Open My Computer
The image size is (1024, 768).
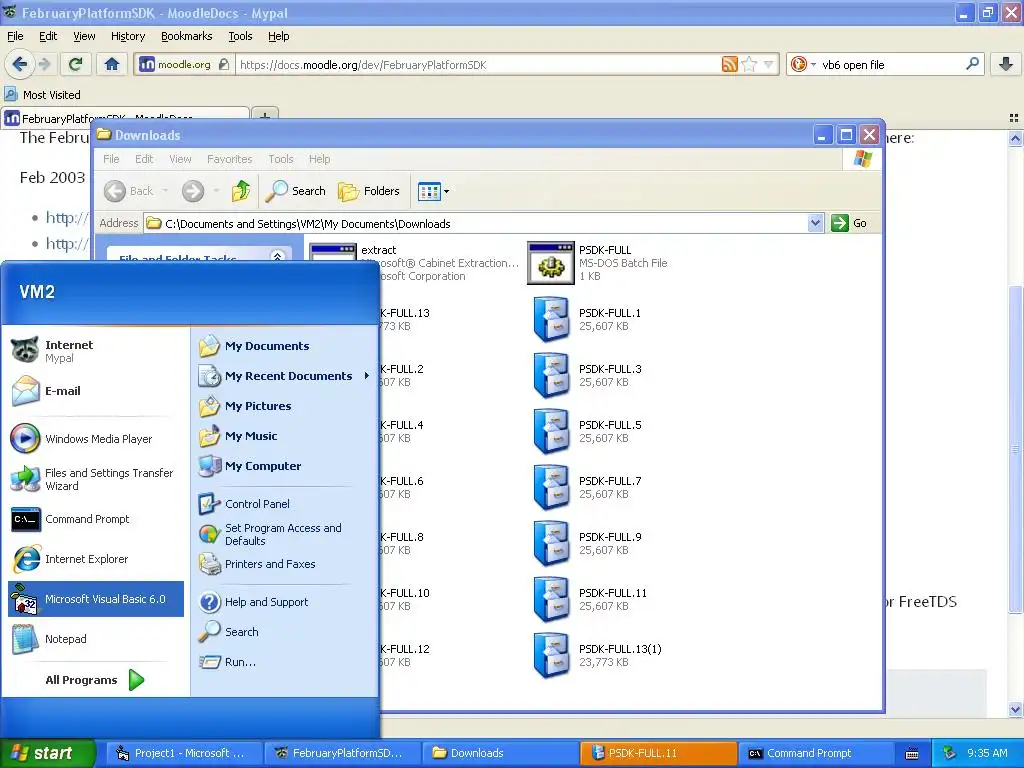click(285, 466)
